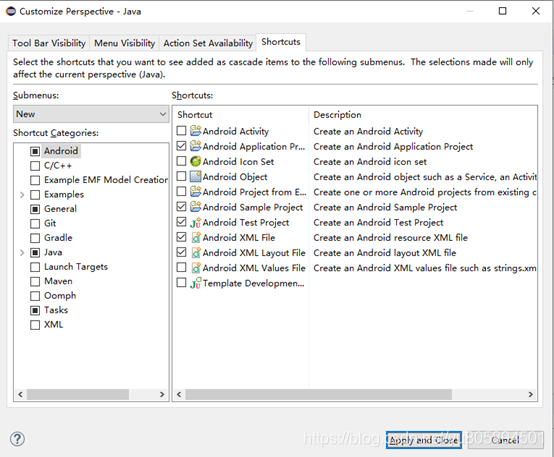This screenshot has width=554, height=457.
Task: Click the Eclipse icon in title bar
Action: click(11, 11)
